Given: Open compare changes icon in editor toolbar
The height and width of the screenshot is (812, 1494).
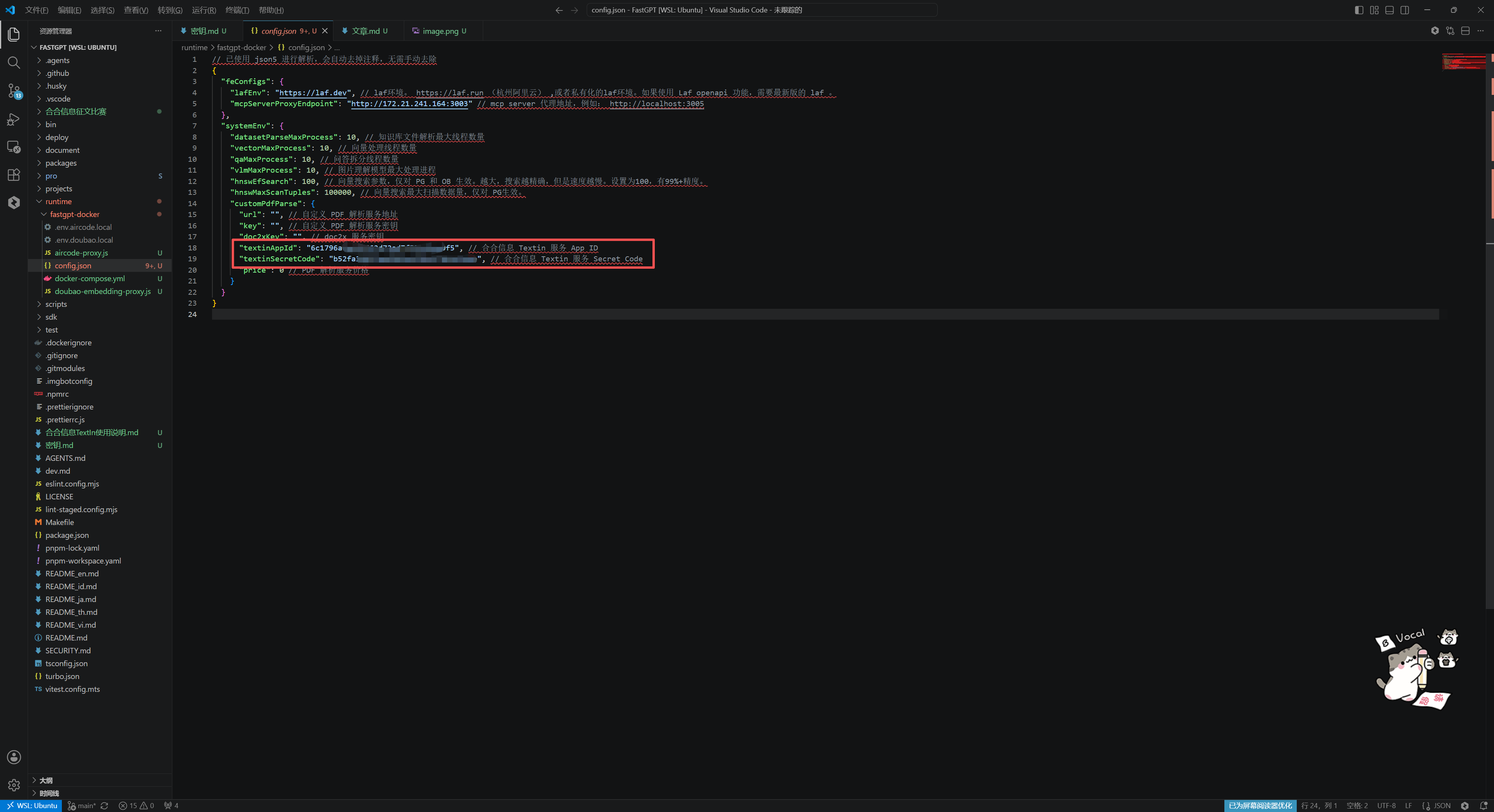Looking at the screenshot, I should [x=1450, y=31].
